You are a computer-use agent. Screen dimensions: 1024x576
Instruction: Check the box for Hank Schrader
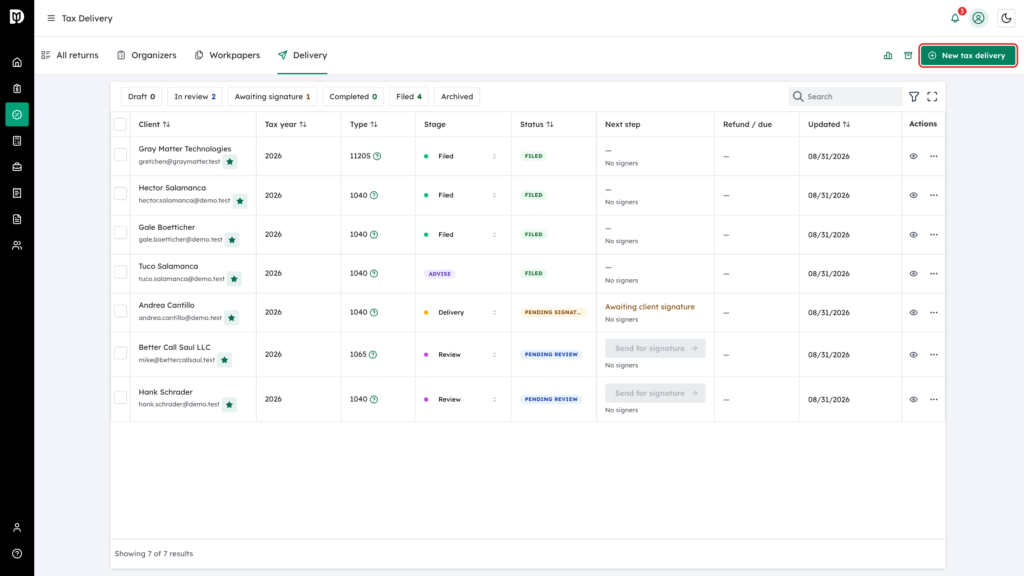click(120, 397)
